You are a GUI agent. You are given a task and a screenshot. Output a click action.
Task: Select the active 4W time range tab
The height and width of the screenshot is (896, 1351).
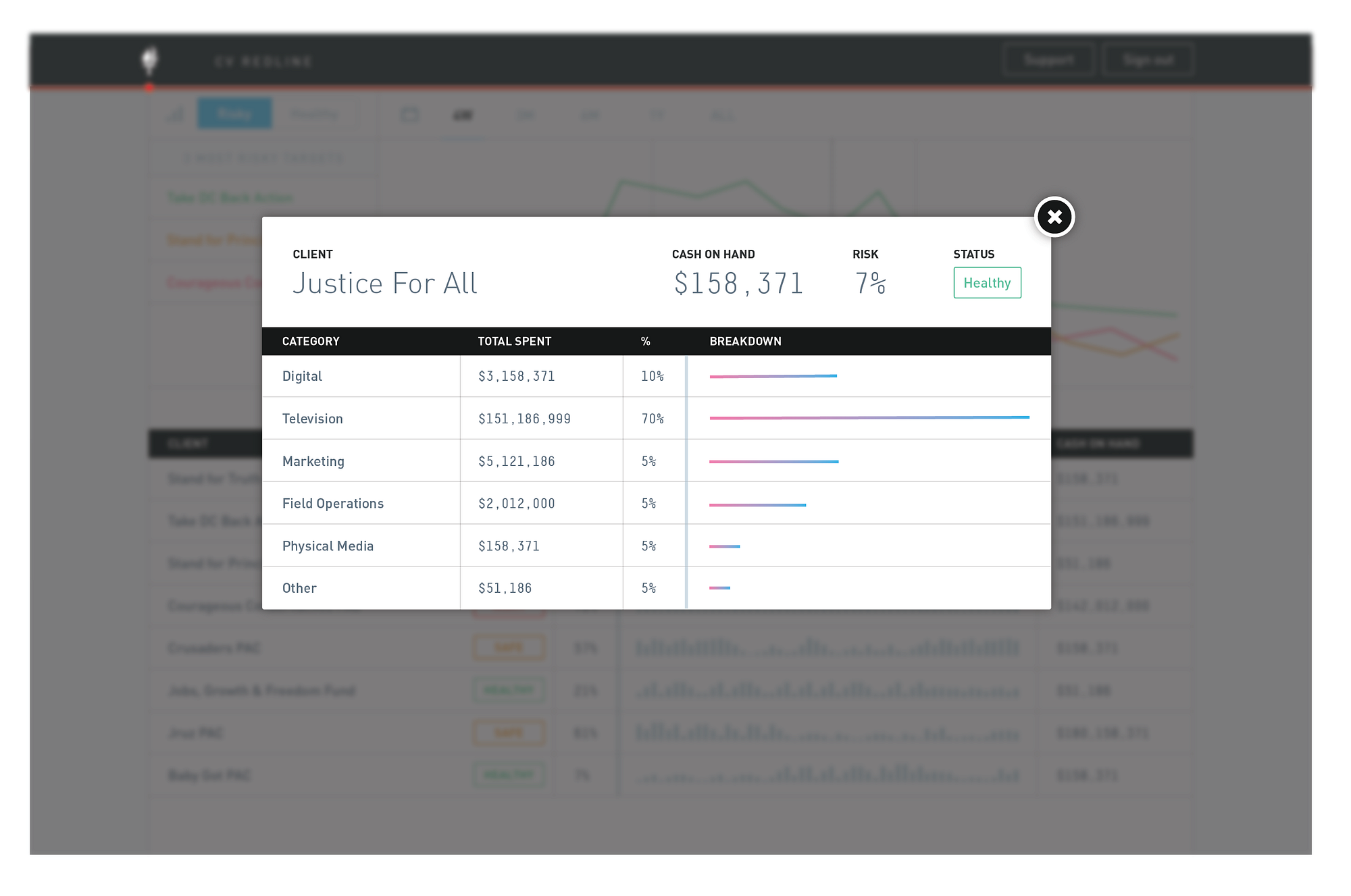[x=463, y=115]
